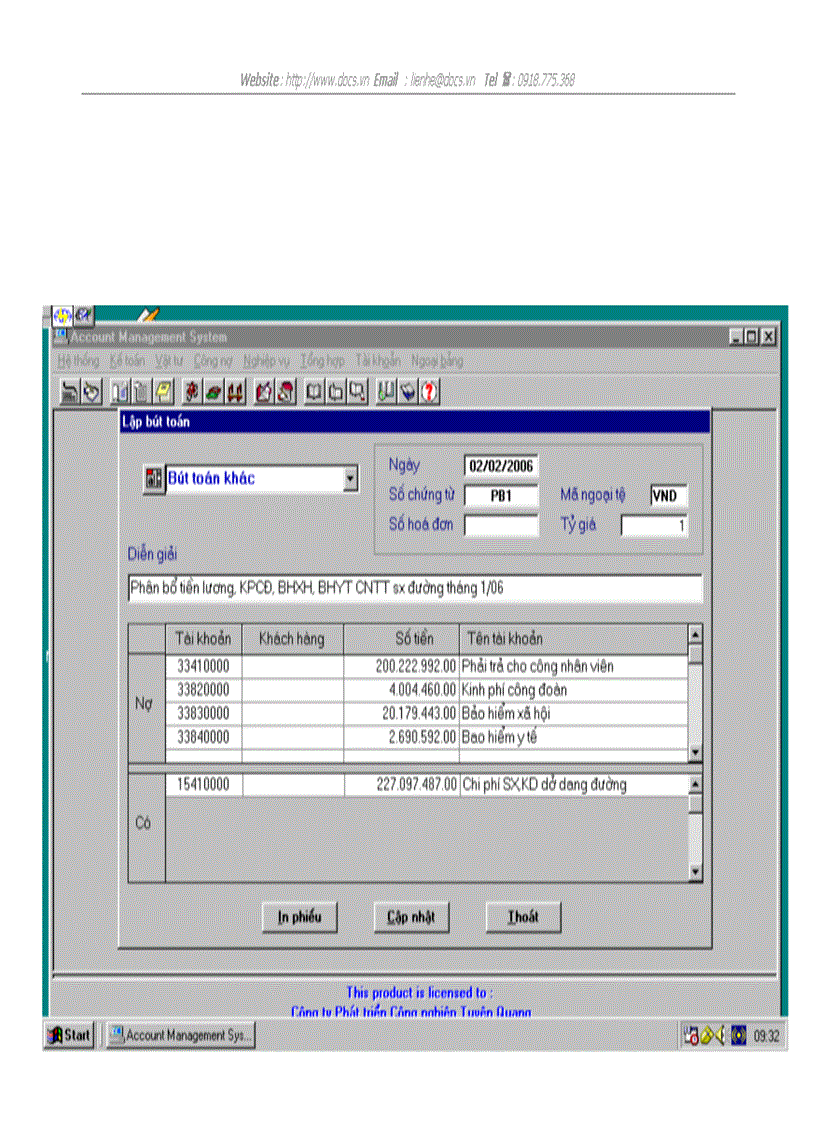Open the Hệ thống menu
The height and width of the screenshot is (1123, 816).
click(x=79, y=360)
